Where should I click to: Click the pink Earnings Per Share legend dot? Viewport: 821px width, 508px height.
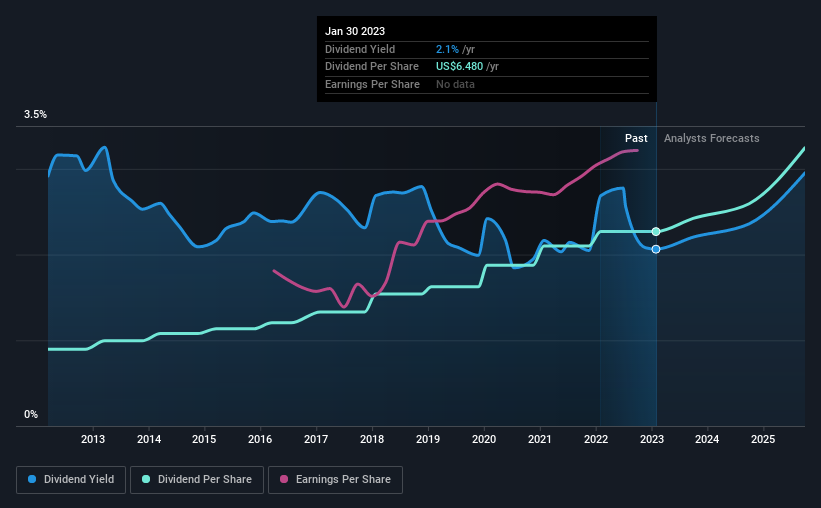[x=284, y=479]
